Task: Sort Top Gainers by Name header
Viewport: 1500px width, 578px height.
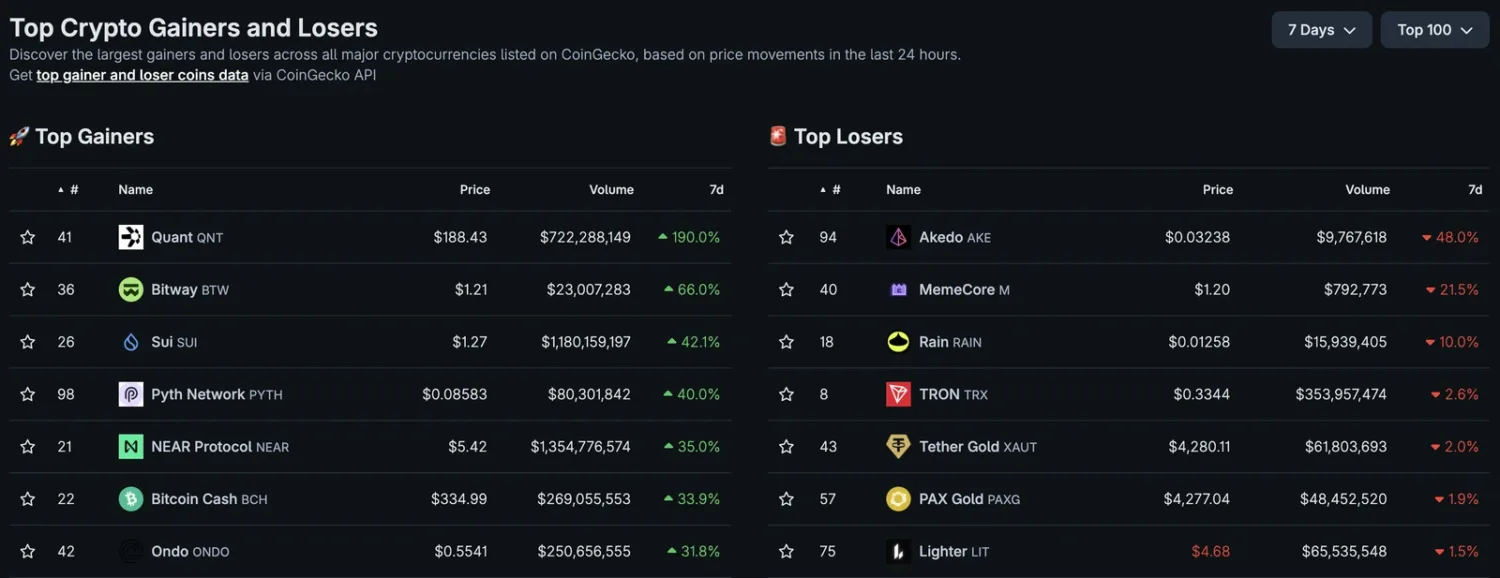Action: 136,189
